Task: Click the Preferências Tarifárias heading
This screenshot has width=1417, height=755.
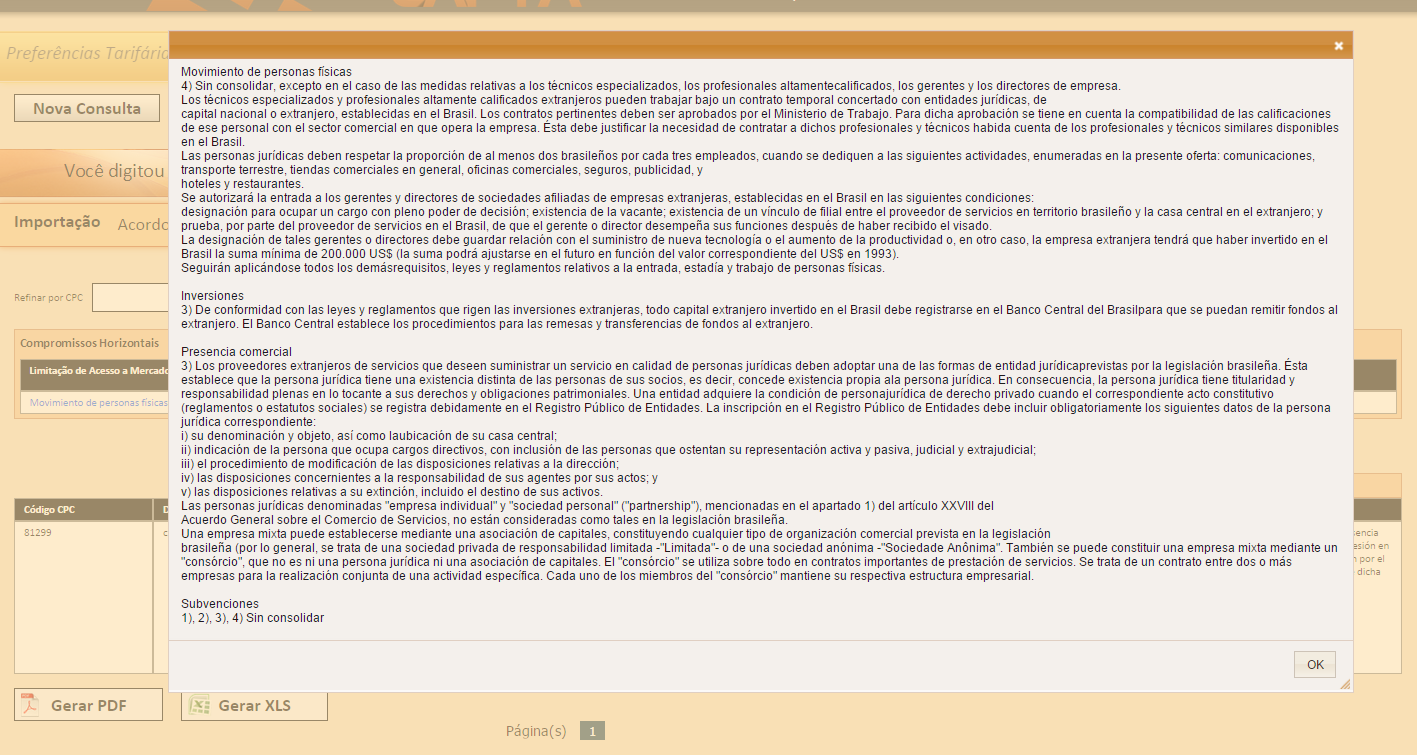Action: coord(86,52)
